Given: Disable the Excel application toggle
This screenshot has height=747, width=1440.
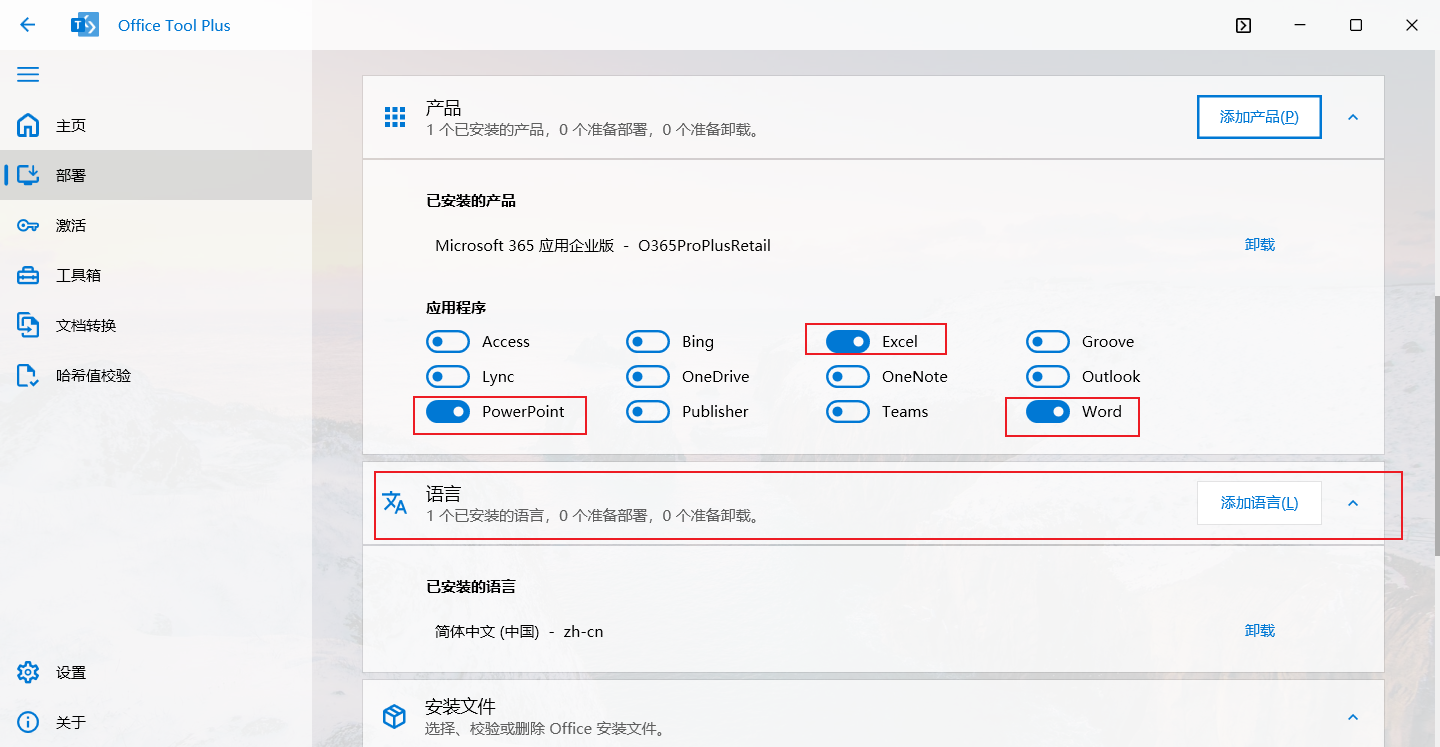Looking at the screenshot, I should tap(848, 342).
